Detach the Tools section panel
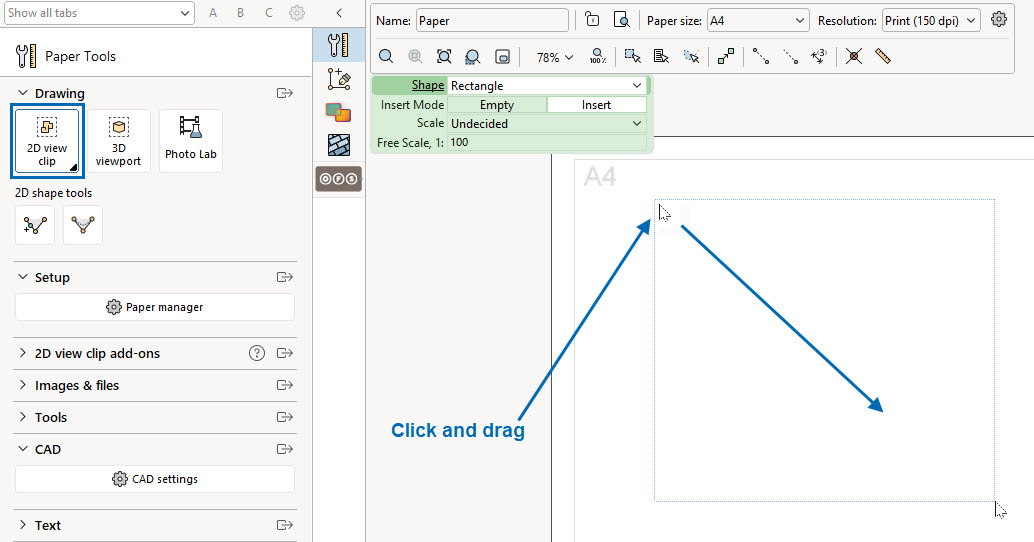This screenshot has height=542, width=1034. pos(285,417)
